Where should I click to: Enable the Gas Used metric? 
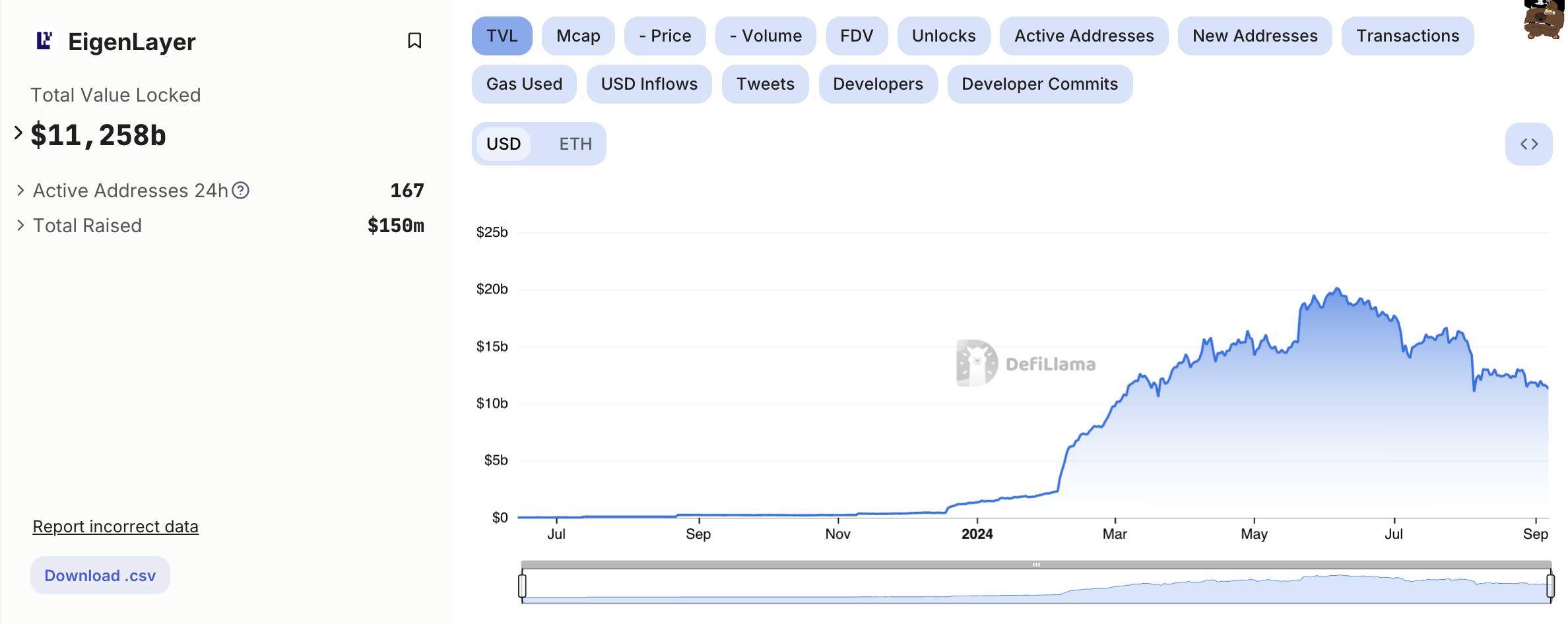[524, 84]
